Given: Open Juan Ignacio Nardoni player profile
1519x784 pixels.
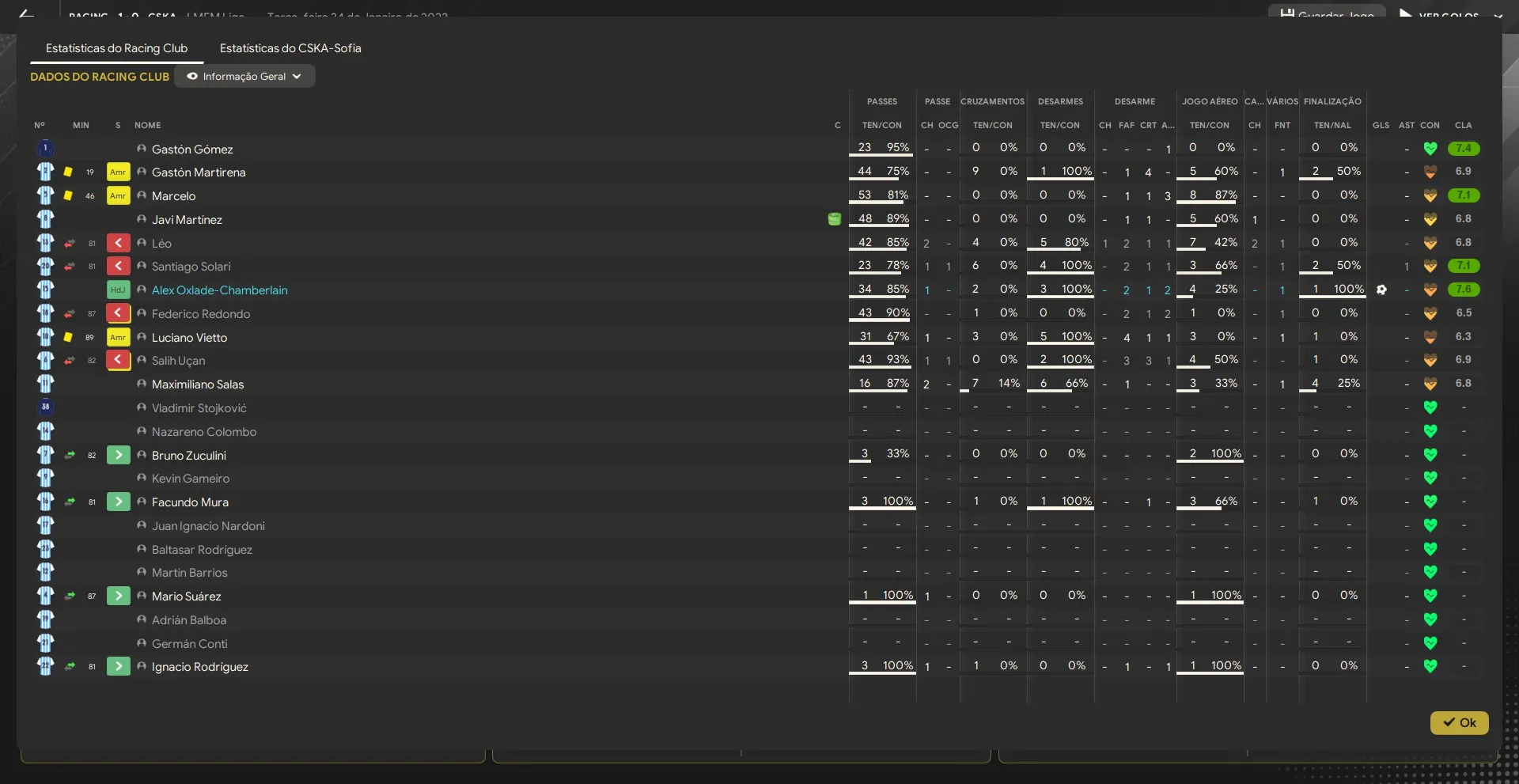Looking at the screenshot, I should 208,526.
